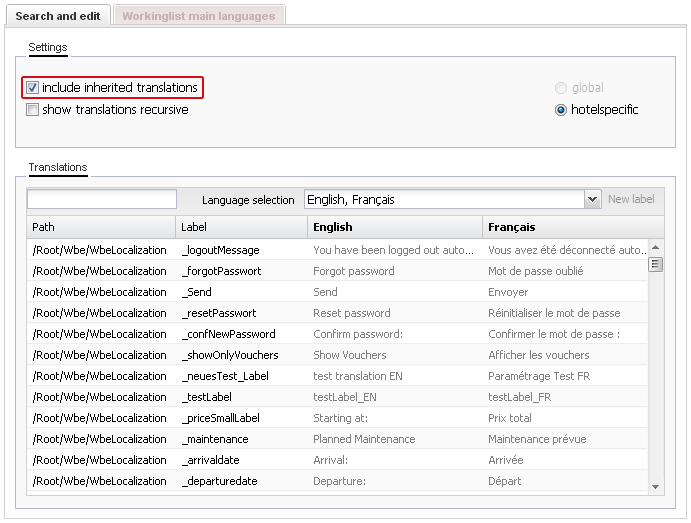Select the Forgot password English translation
The width and height of the screenshot is (691, 523).
coord(354,271)
